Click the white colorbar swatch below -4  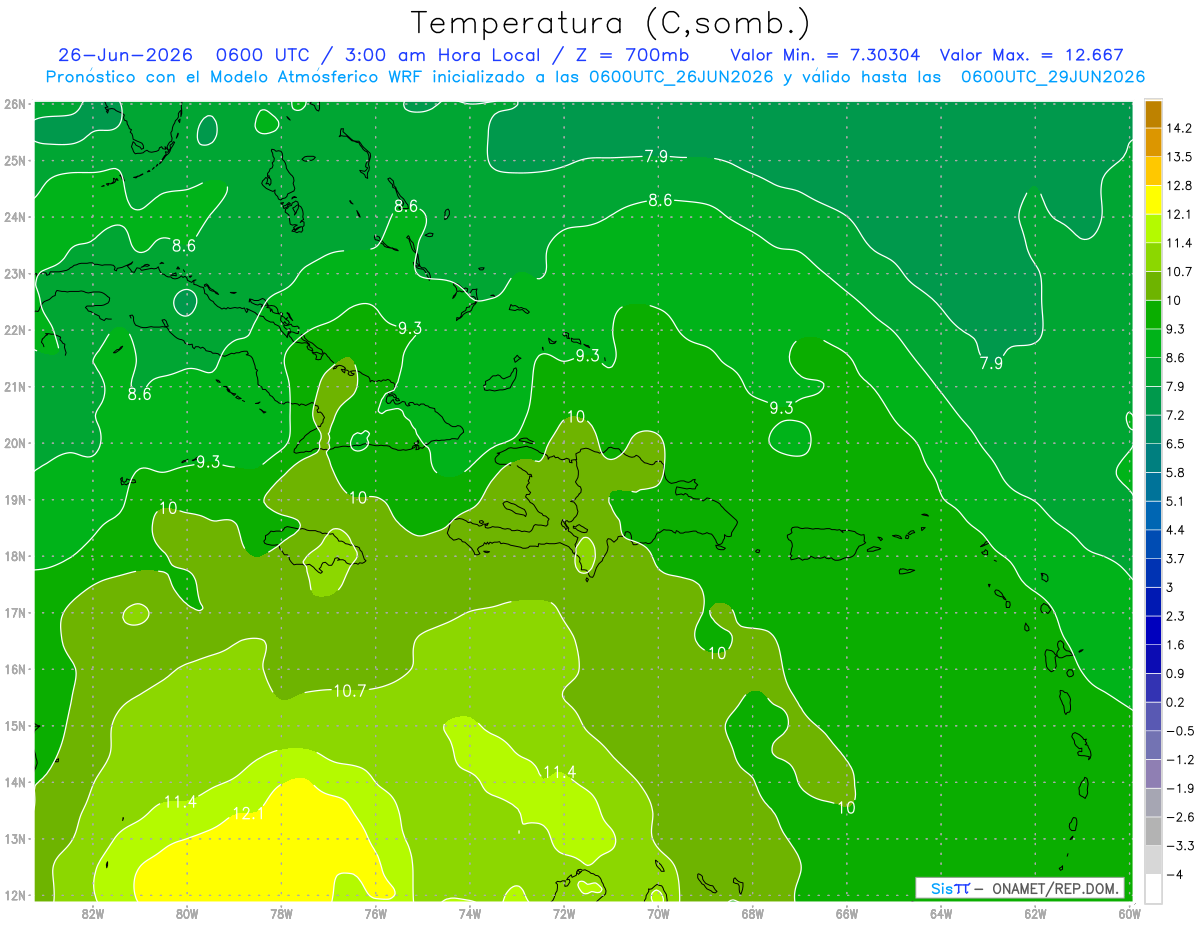coord(1153,887)
